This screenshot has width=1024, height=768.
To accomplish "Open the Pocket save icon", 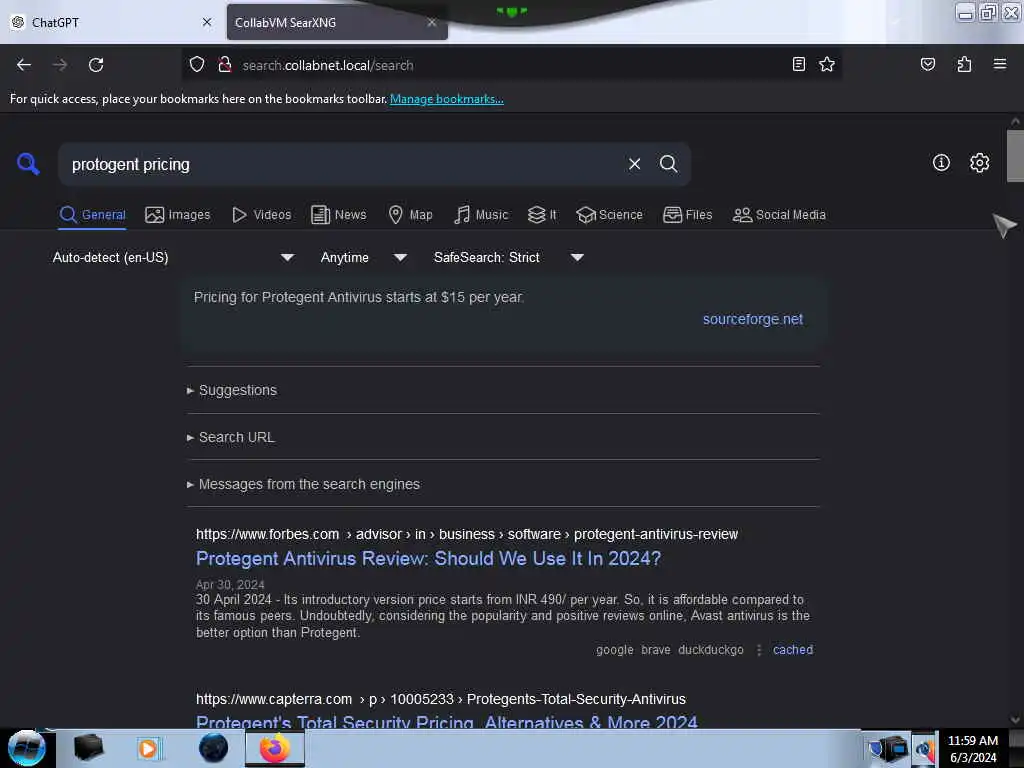I will [927, 64].
